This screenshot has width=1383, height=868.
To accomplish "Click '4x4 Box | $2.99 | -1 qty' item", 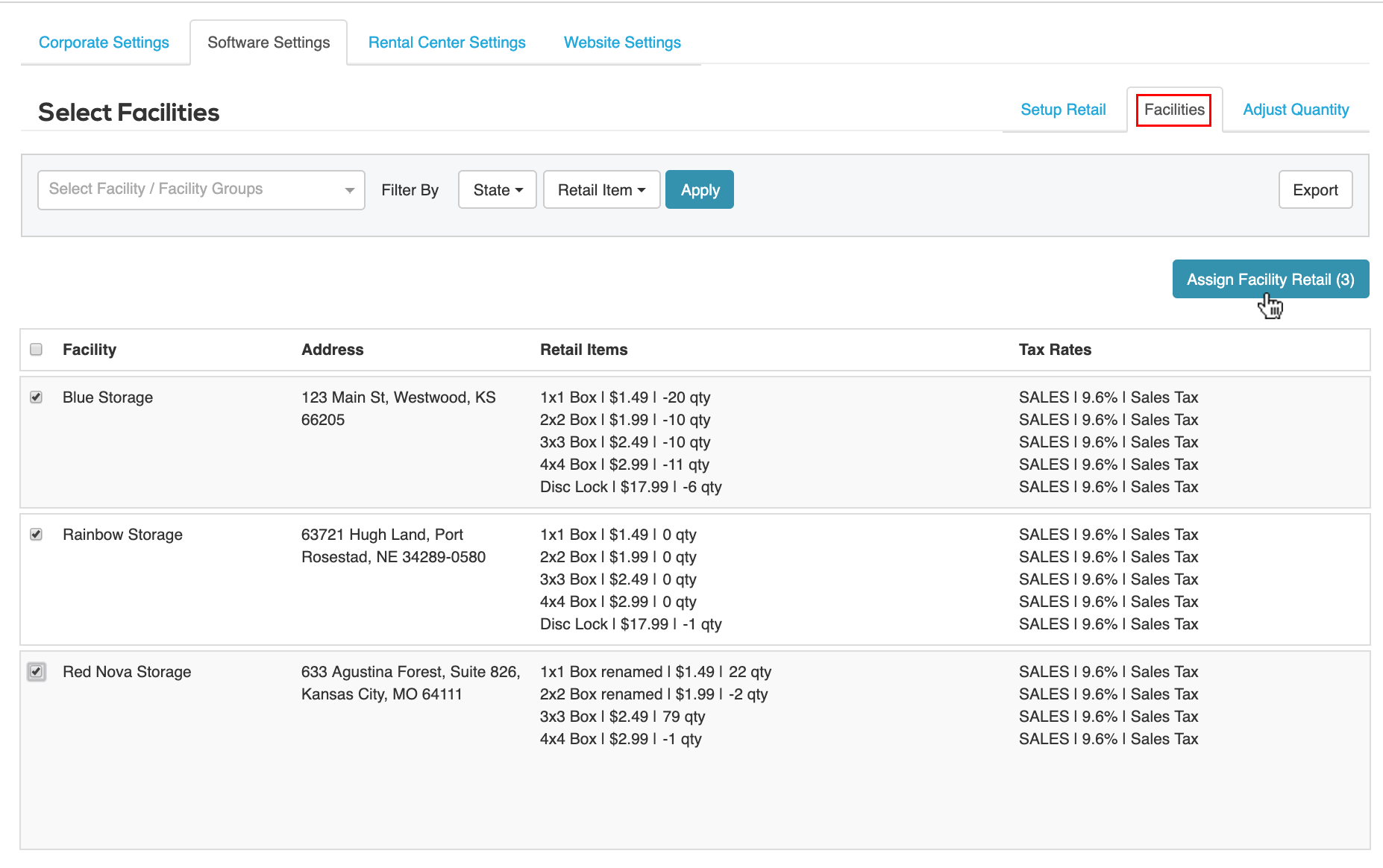I will [x=621, y=739].
